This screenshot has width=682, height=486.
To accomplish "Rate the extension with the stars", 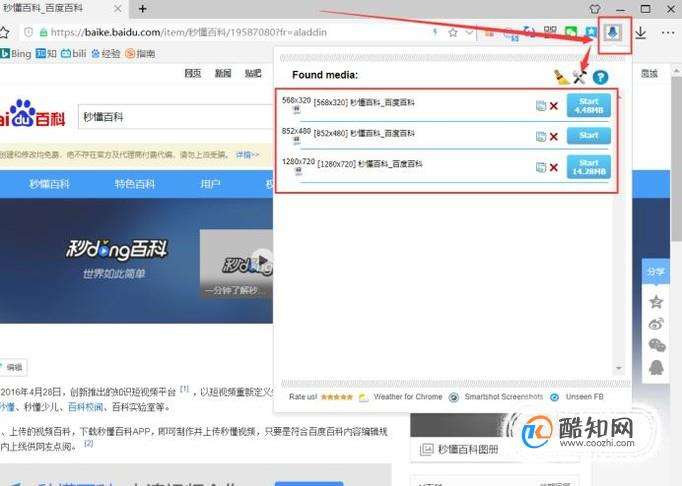I will click(337, 397).
